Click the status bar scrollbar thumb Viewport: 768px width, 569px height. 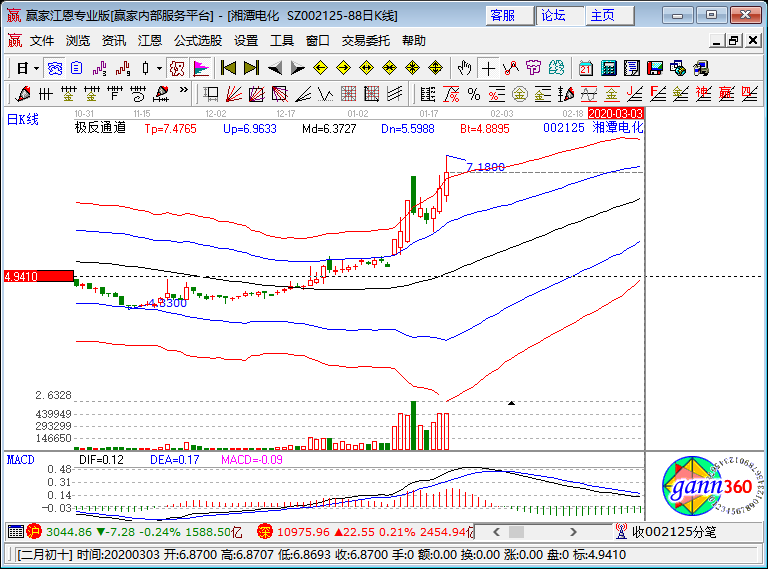coord(516,532)
